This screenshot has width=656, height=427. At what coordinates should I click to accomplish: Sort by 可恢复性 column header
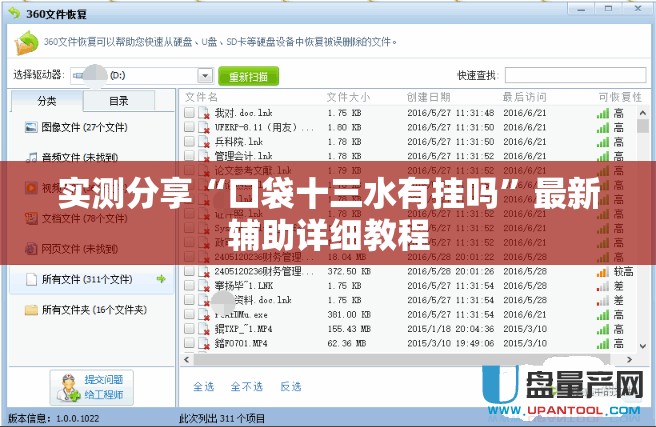point(620,97)
